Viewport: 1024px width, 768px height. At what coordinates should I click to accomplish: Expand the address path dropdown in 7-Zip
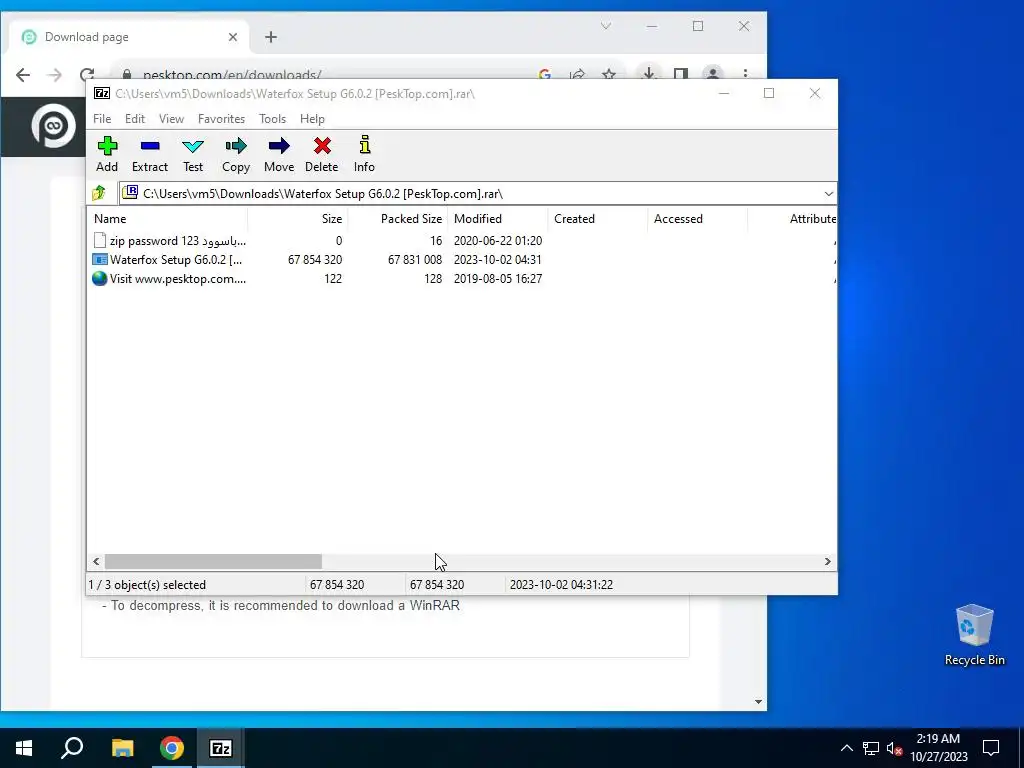828,193
